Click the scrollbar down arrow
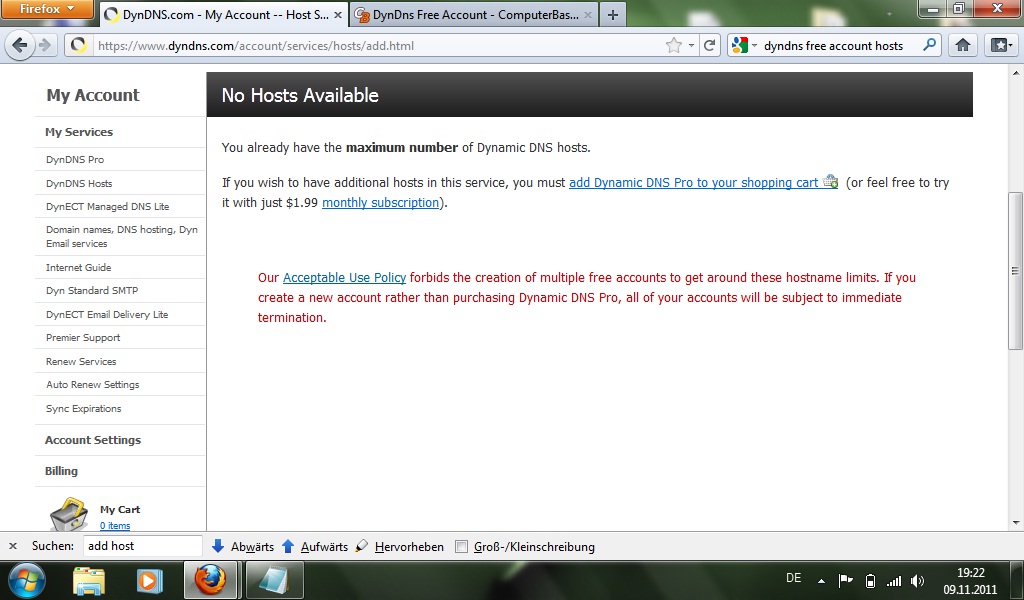Viewport: 1024px width, 600px height. click(1015, 522)
